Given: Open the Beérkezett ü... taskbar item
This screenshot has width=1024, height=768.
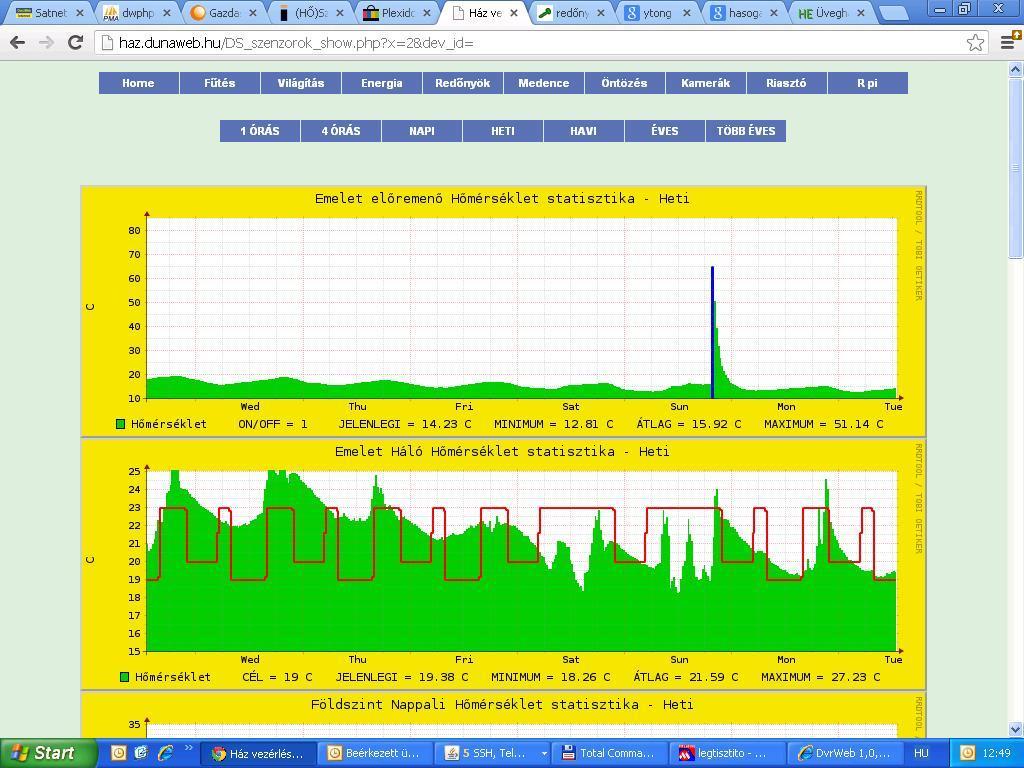Looking at the screenshot, I should tap(374, 753).
